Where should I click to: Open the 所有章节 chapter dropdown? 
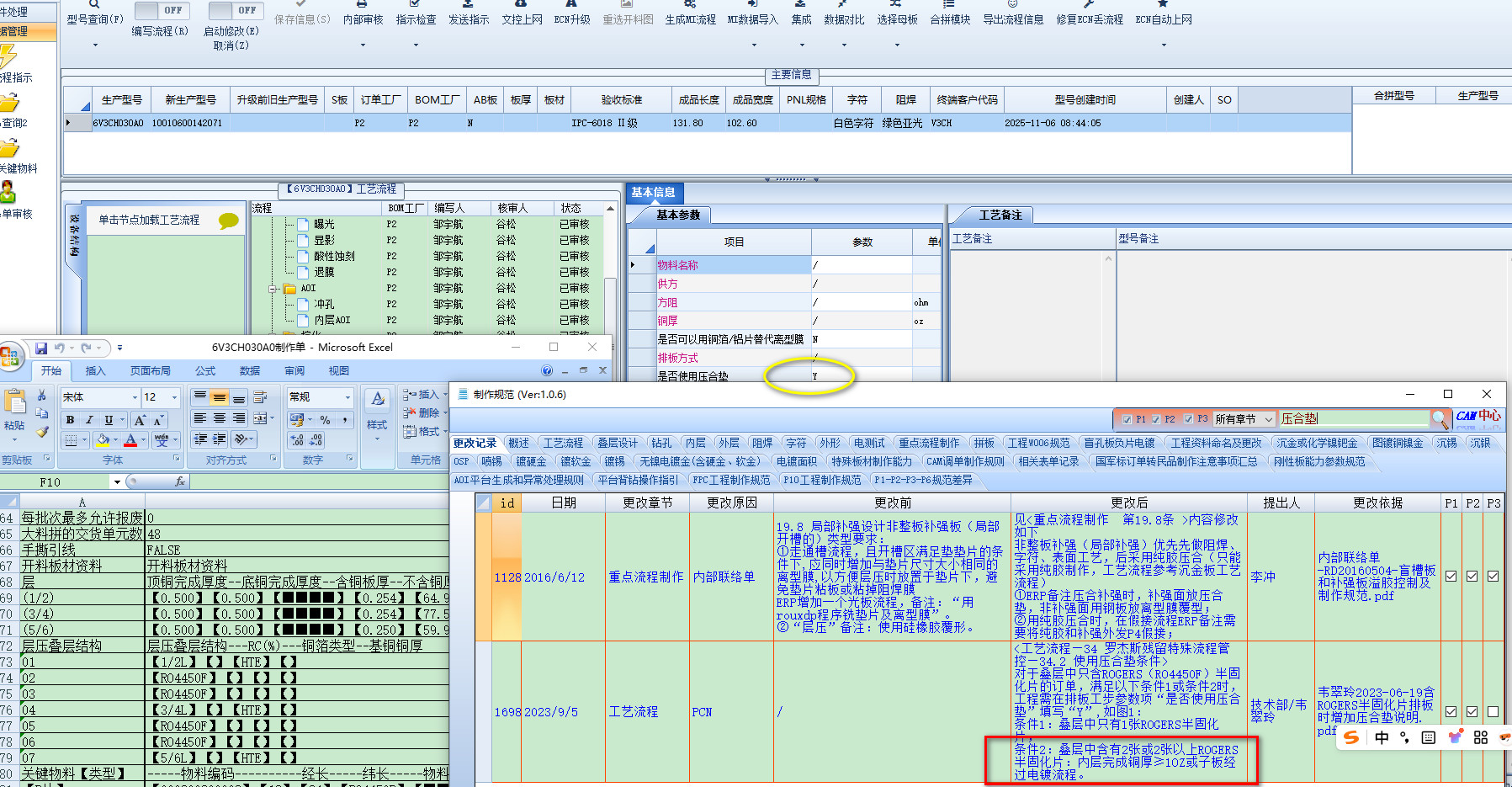click(x=1268, y=419)
